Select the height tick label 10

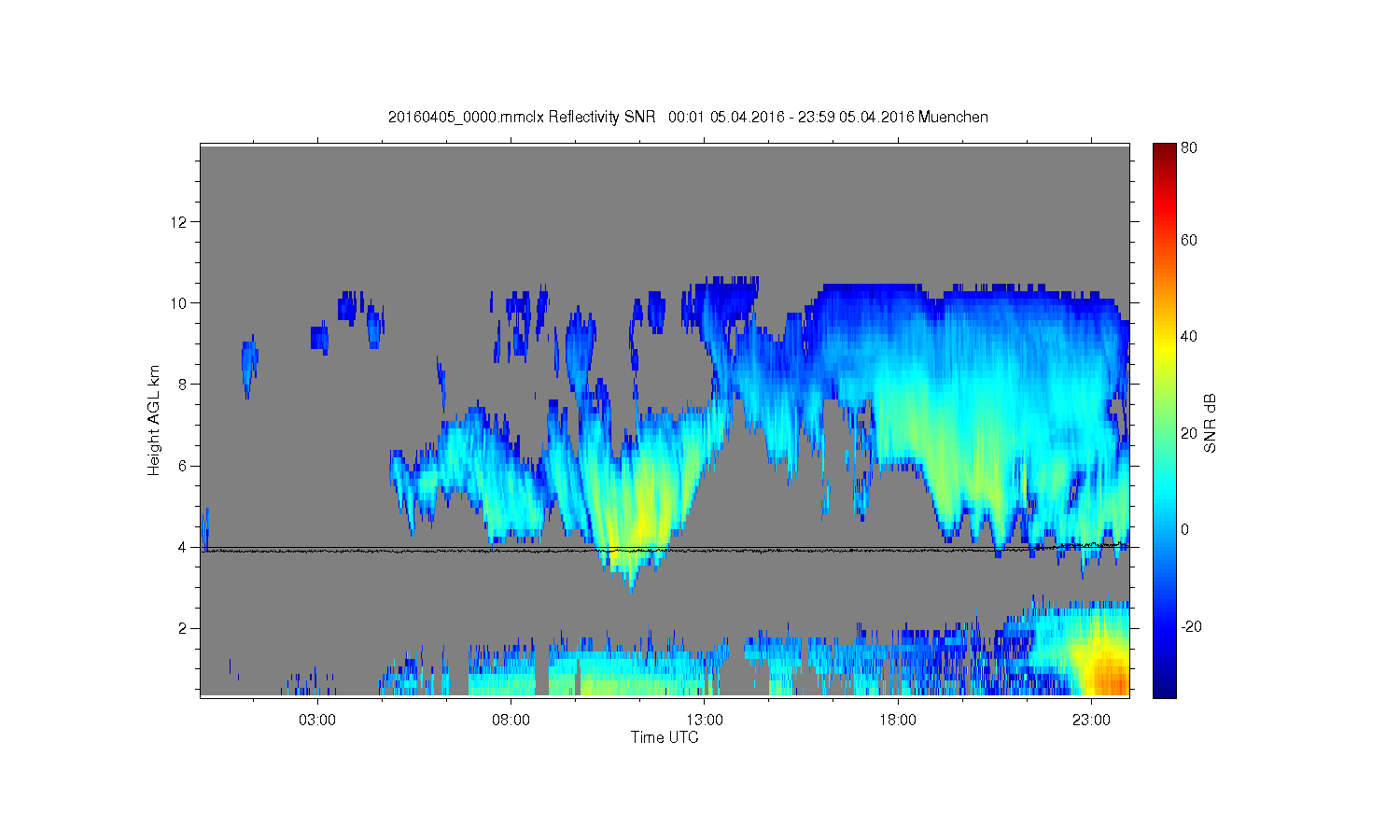[180, 303]
